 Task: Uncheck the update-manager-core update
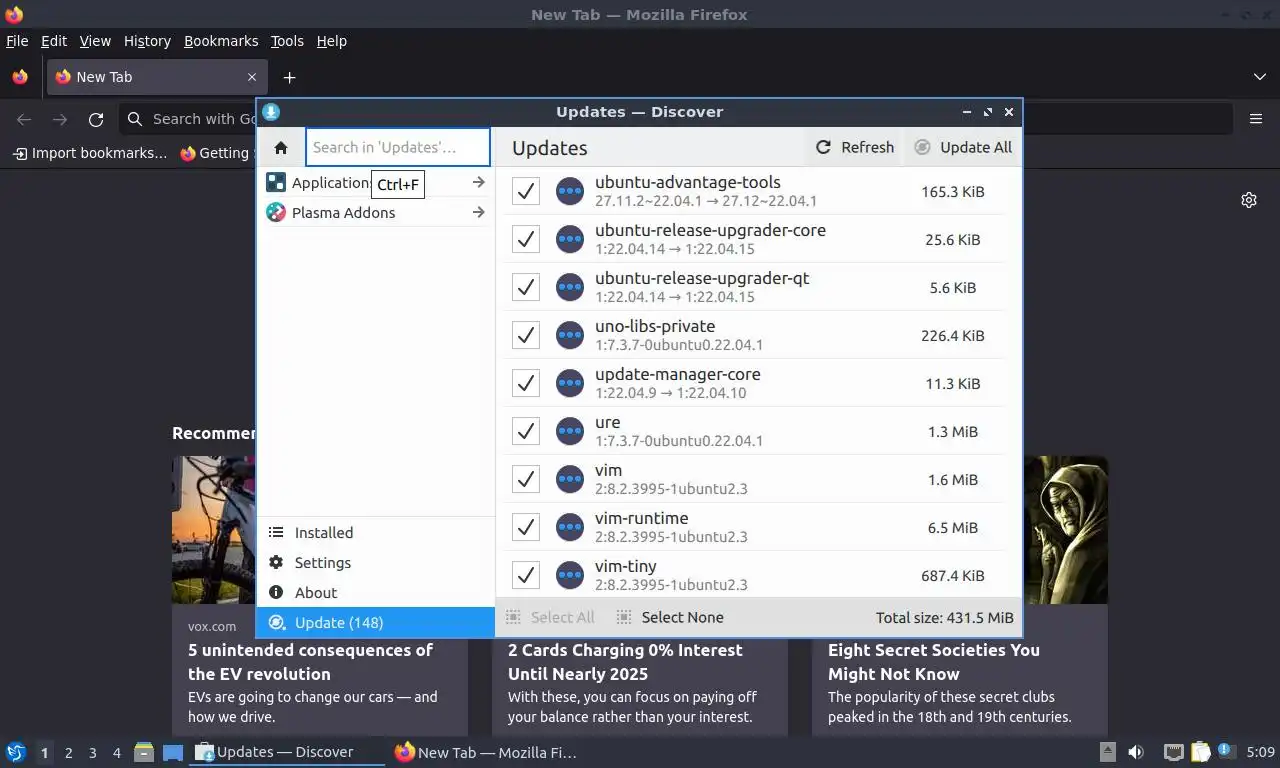(x=526, y=383)
